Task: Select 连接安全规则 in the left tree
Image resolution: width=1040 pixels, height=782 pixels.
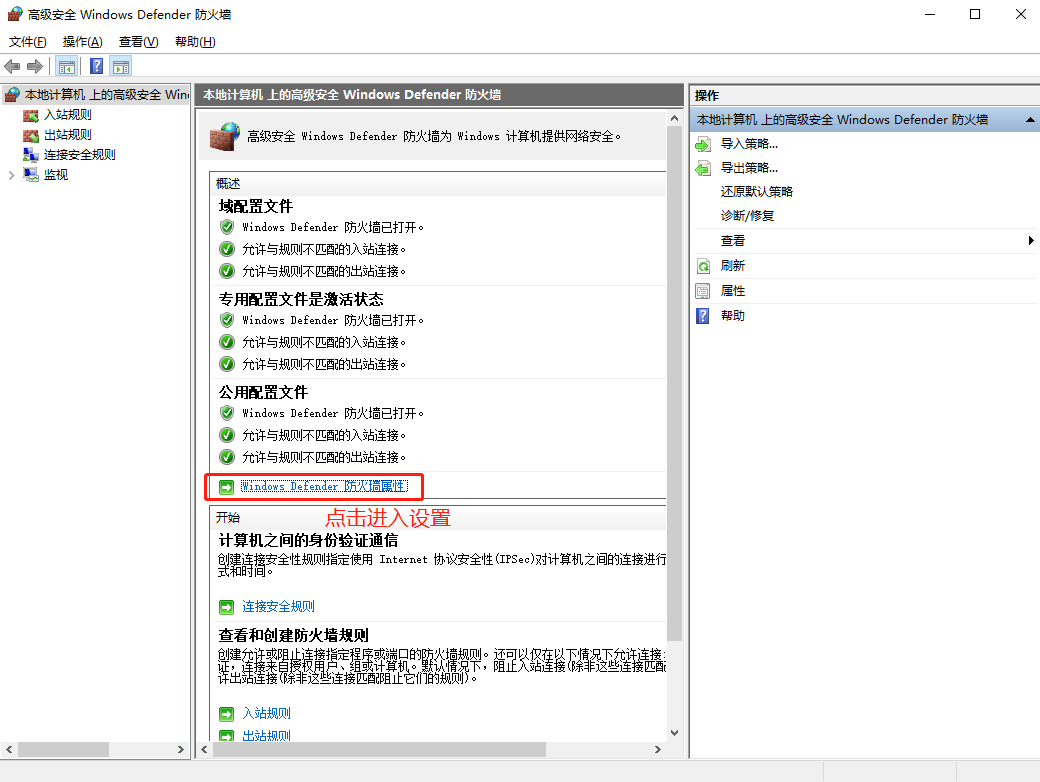Action: [x=80, y=155]
